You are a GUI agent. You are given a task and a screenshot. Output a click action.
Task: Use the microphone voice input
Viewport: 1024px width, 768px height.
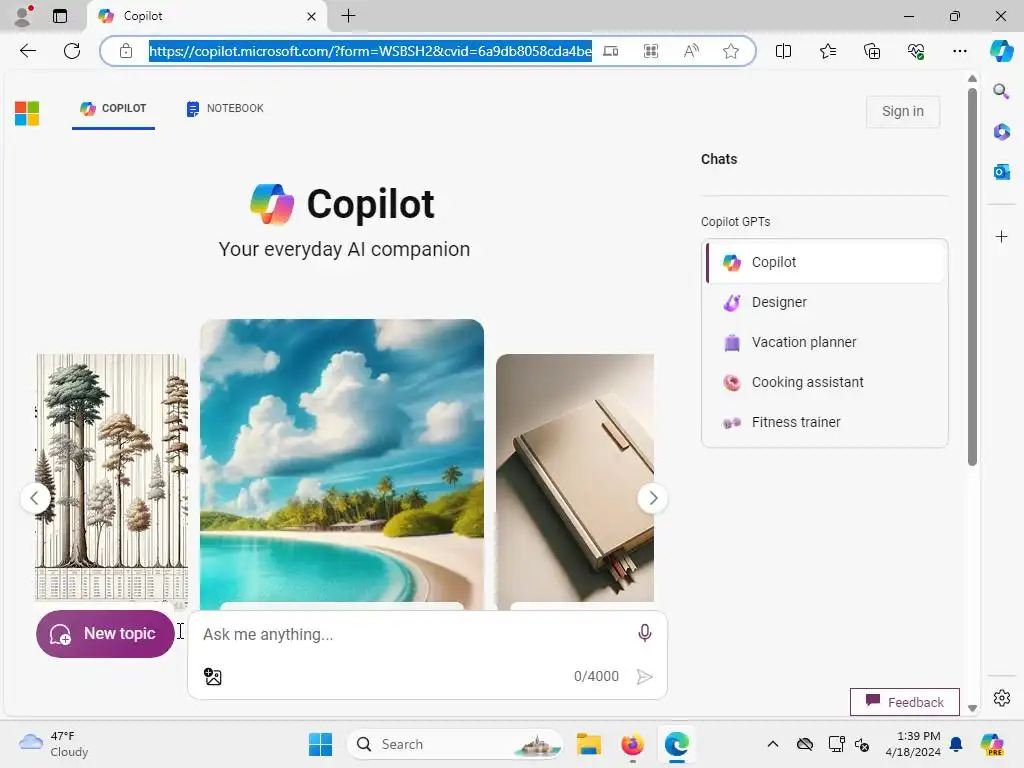click(x=645, y=633)
